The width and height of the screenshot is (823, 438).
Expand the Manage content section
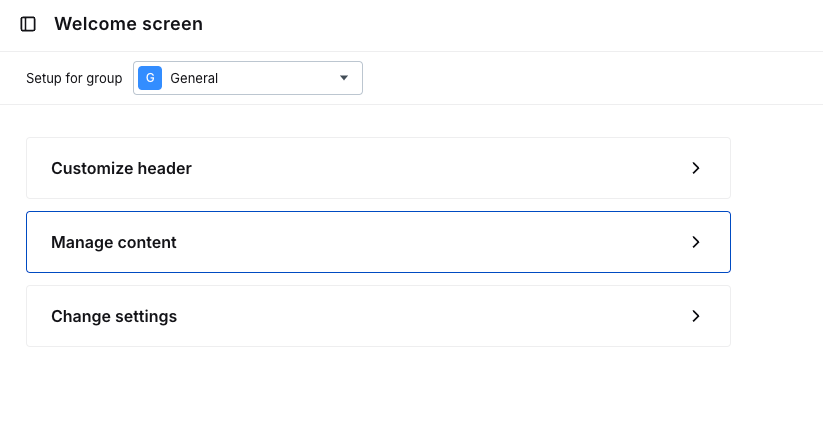(x=378, y=242)
